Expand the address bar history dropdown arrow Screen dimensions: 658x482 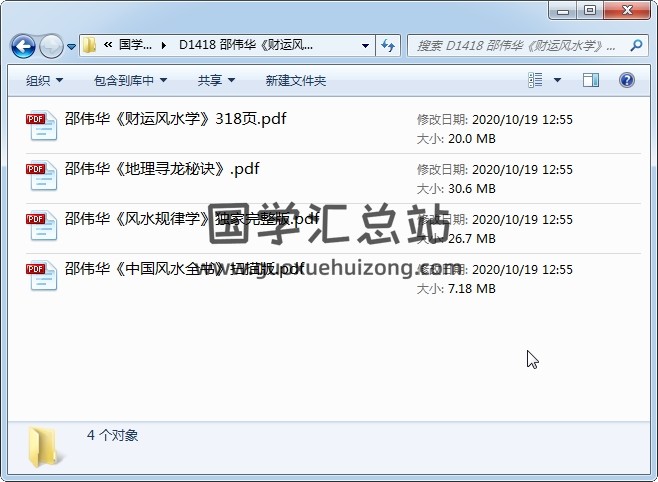tap(366, 45)
